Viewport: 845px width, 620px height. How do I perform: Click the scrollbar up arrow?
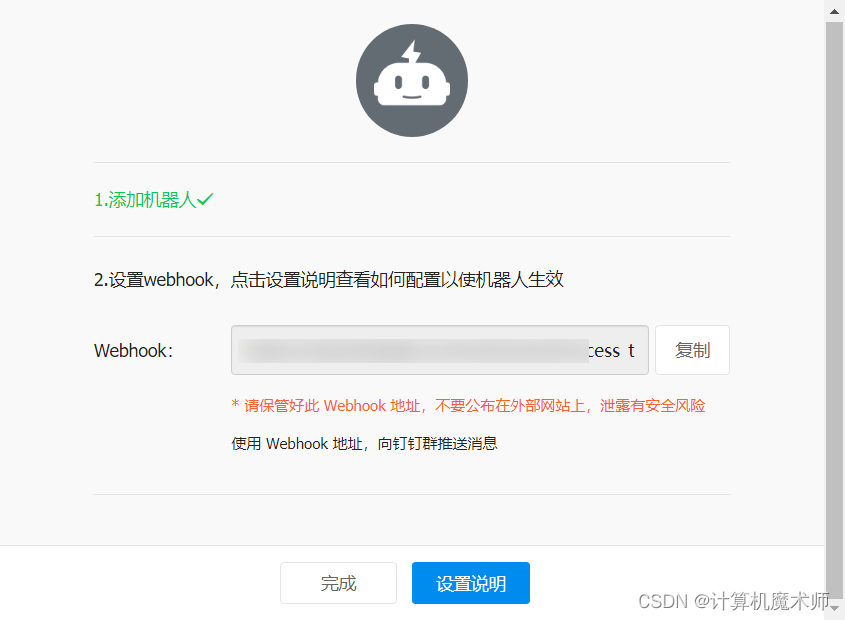[834, 11]
